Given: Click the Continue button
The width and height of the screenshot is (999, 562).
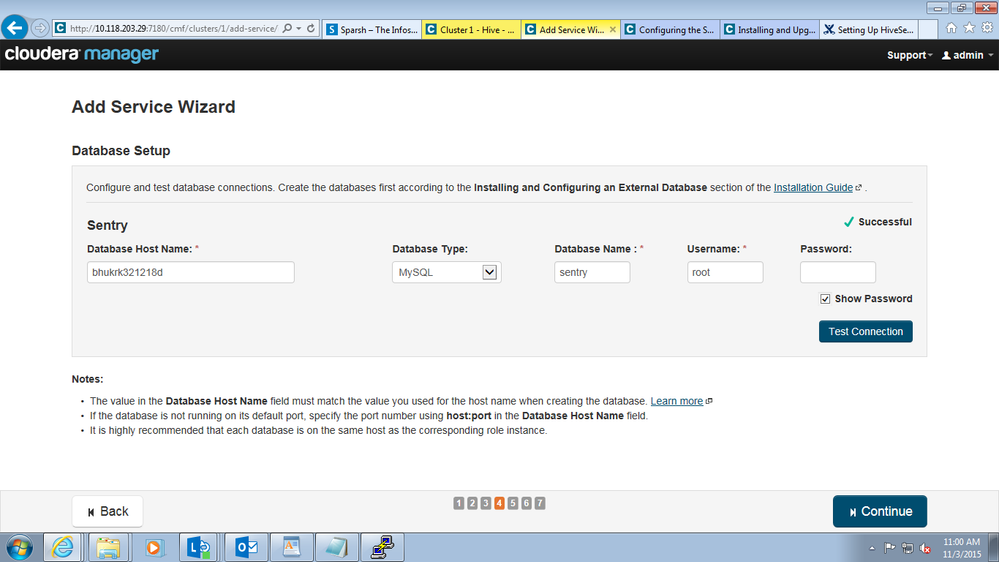Looking at the screenshot, I should (879, 512).
